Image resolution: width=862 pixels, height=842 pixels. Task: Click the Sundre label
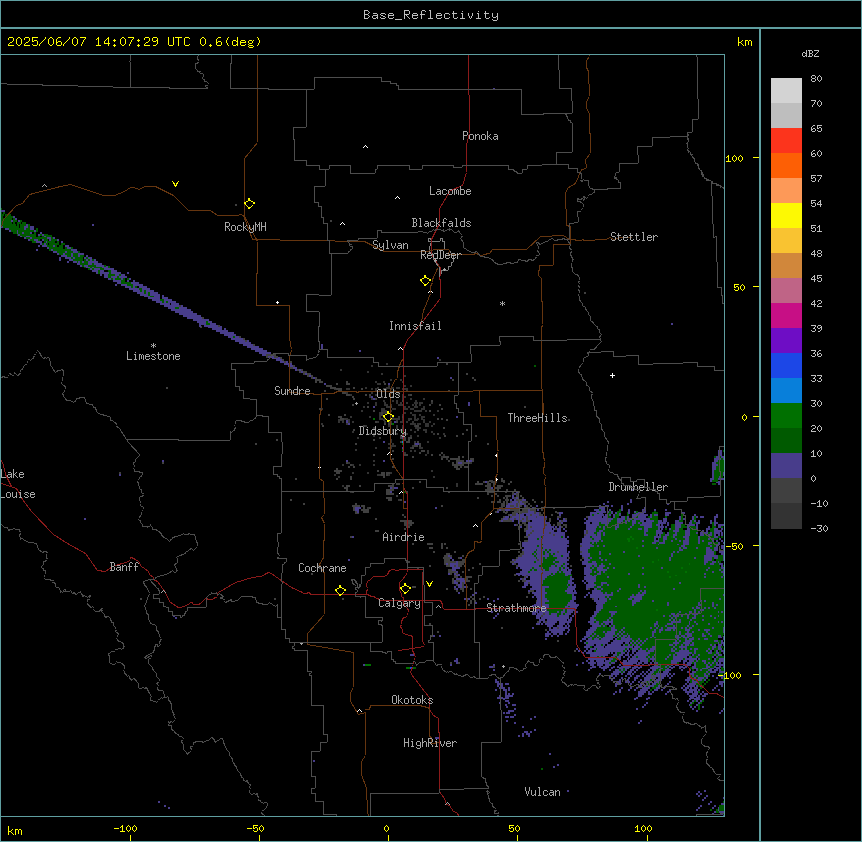pos(292,391)
